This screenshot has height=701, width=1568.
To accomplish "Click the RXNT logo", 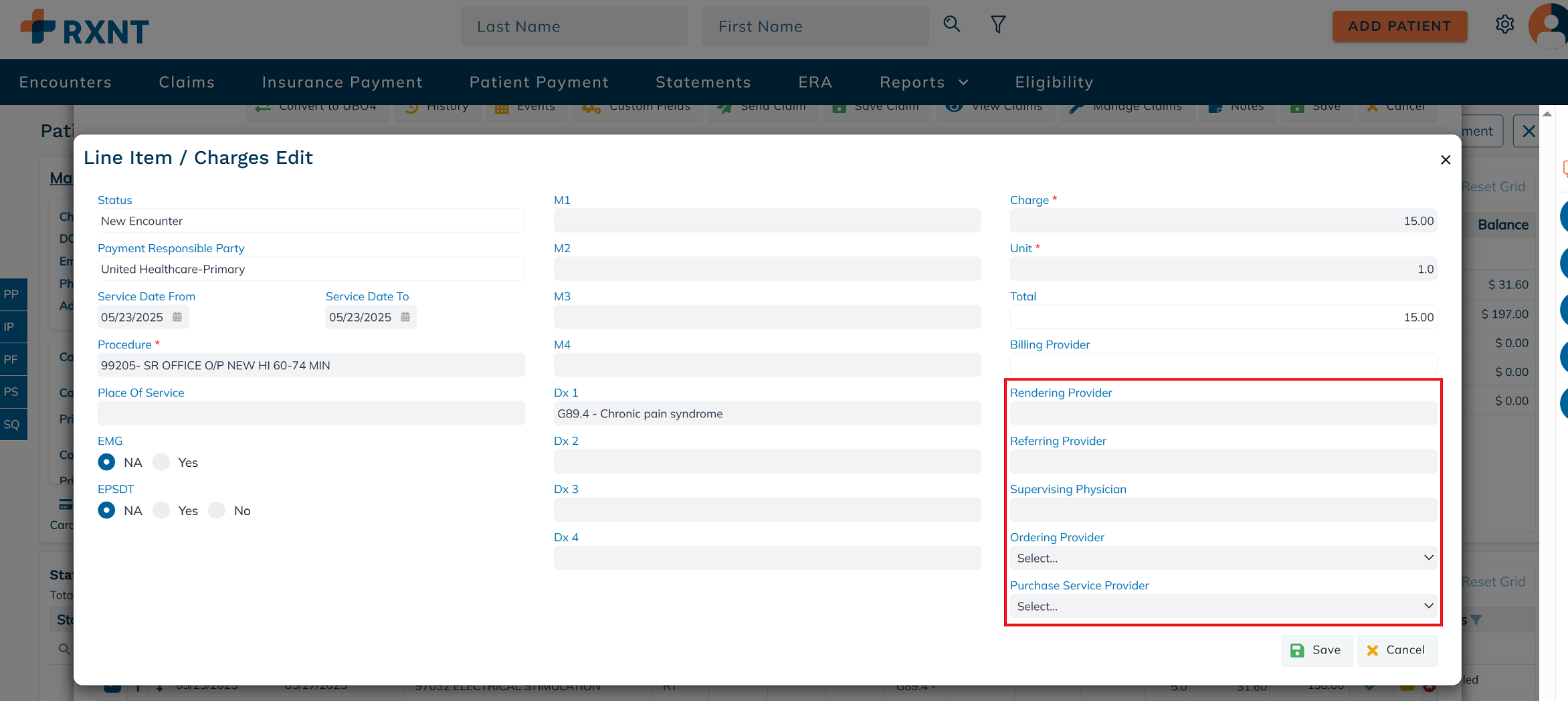I will (x=84, y=28).
